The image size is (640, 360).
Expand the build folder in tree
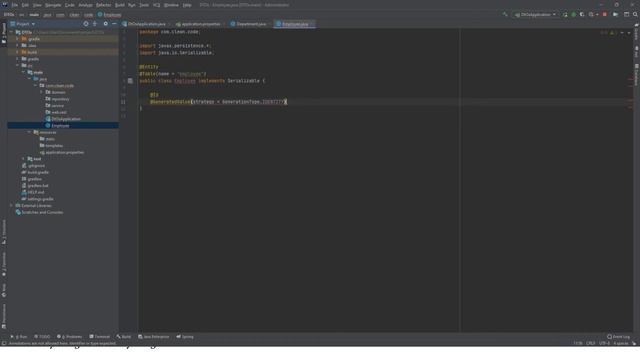[17, 52]
